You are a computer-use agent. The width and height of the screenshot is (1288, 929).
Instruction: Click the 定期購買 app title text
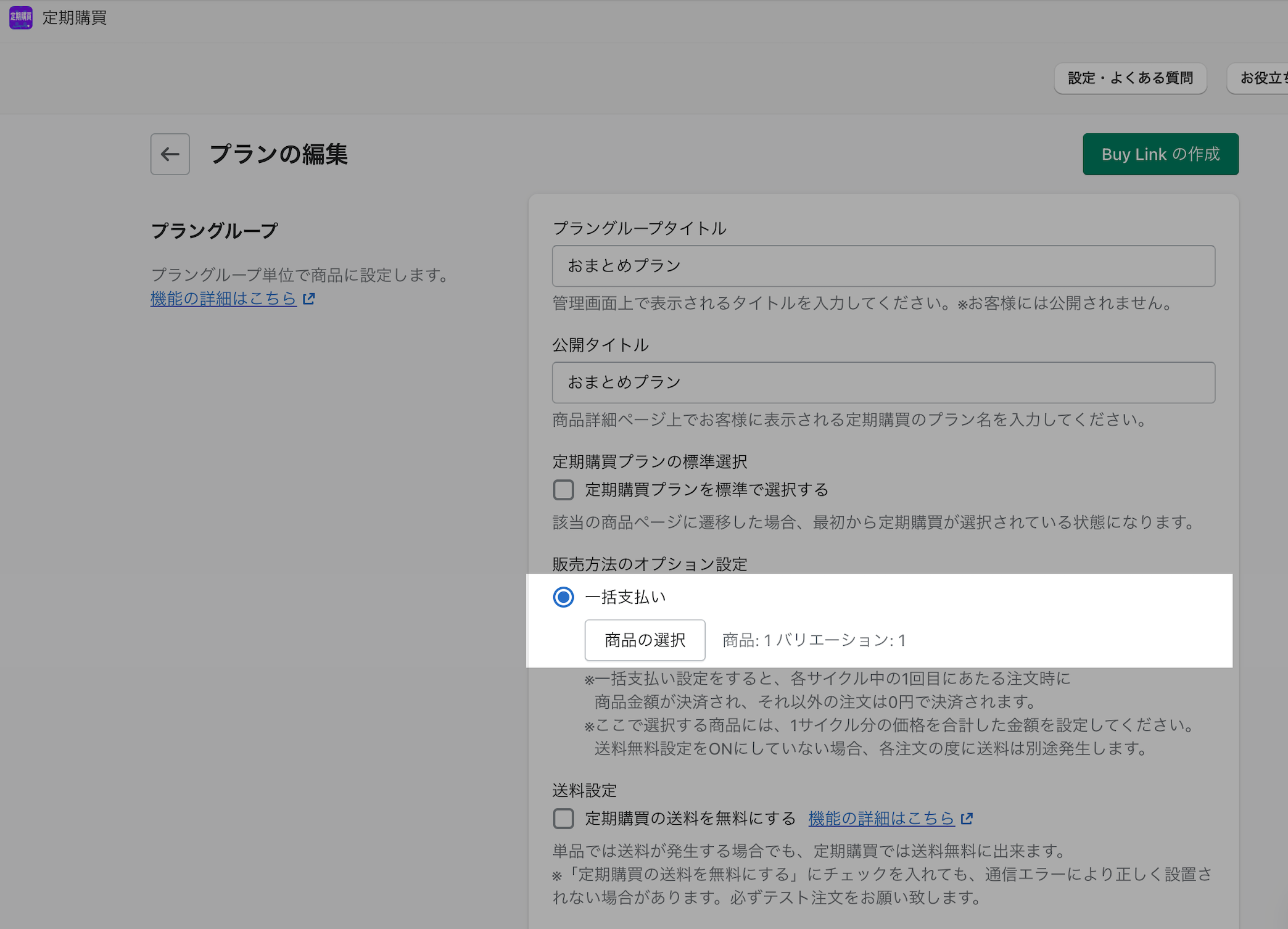tap(75, 18)
